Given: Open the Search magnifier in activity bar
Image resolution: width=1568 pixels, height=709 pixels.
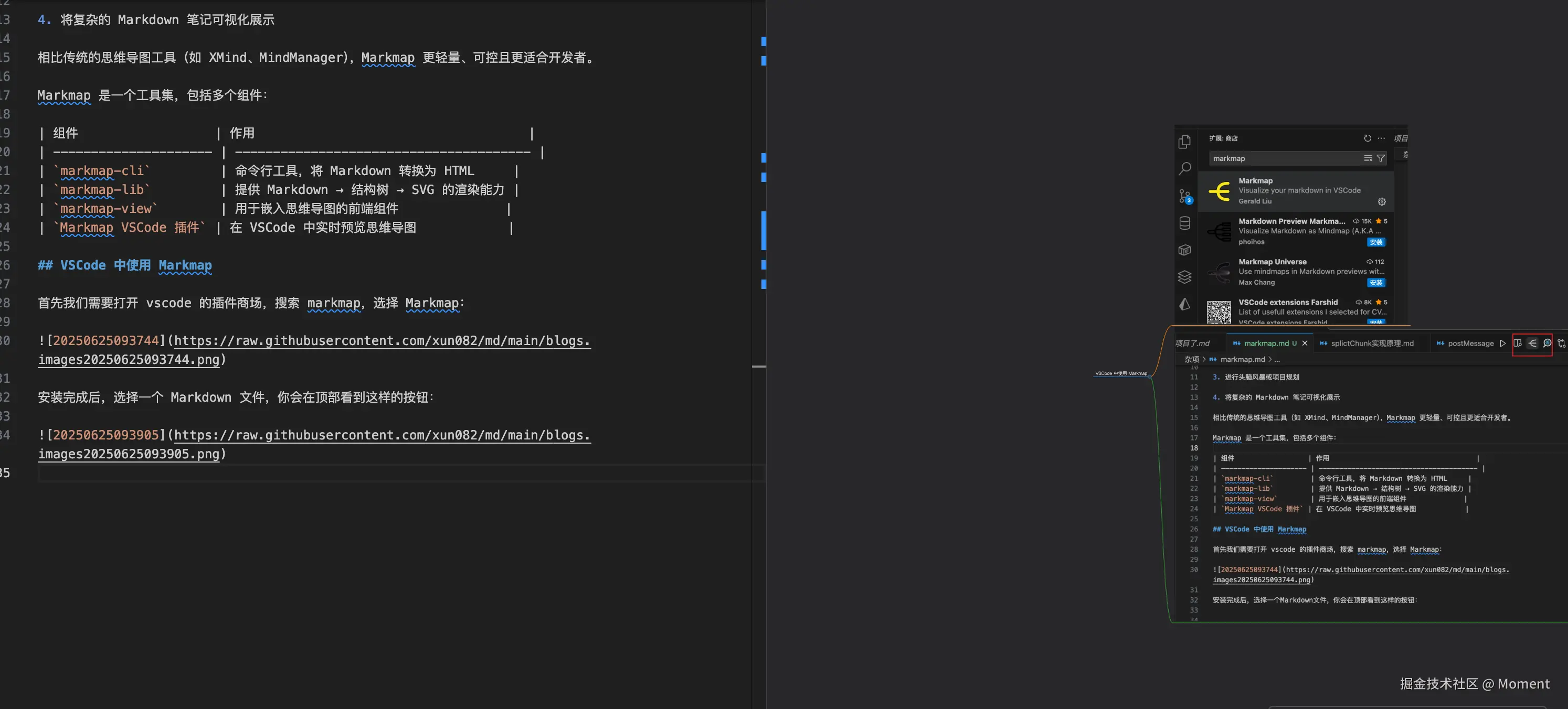Looking at the screenshot, I should [1184, 168].
